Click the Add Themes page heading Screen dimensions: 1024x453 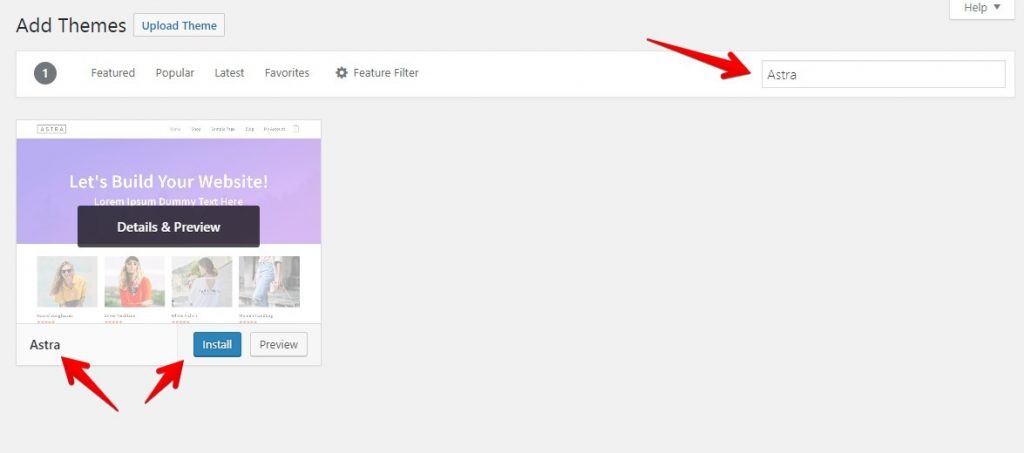(71, 25)
